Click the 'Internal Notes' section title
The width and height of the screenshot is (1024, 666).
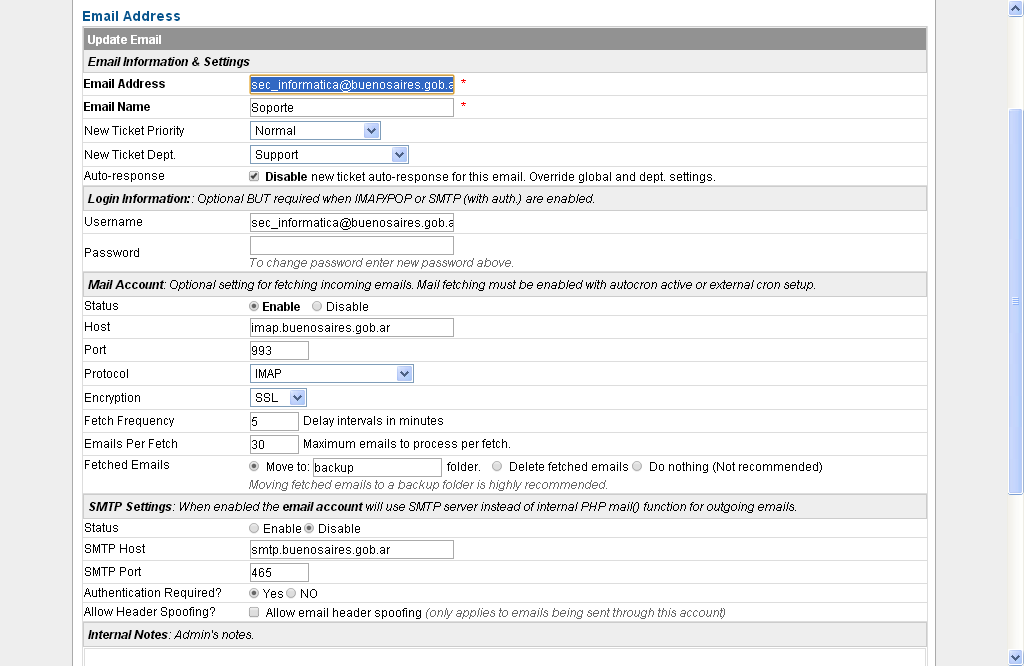coord(127,635)
